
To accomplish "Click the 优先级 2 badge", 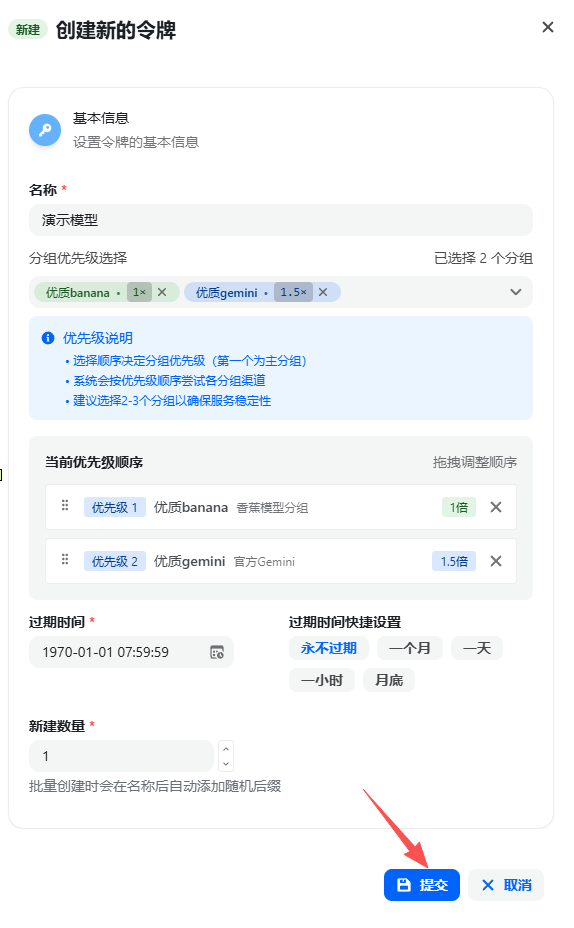I will 115,561.
